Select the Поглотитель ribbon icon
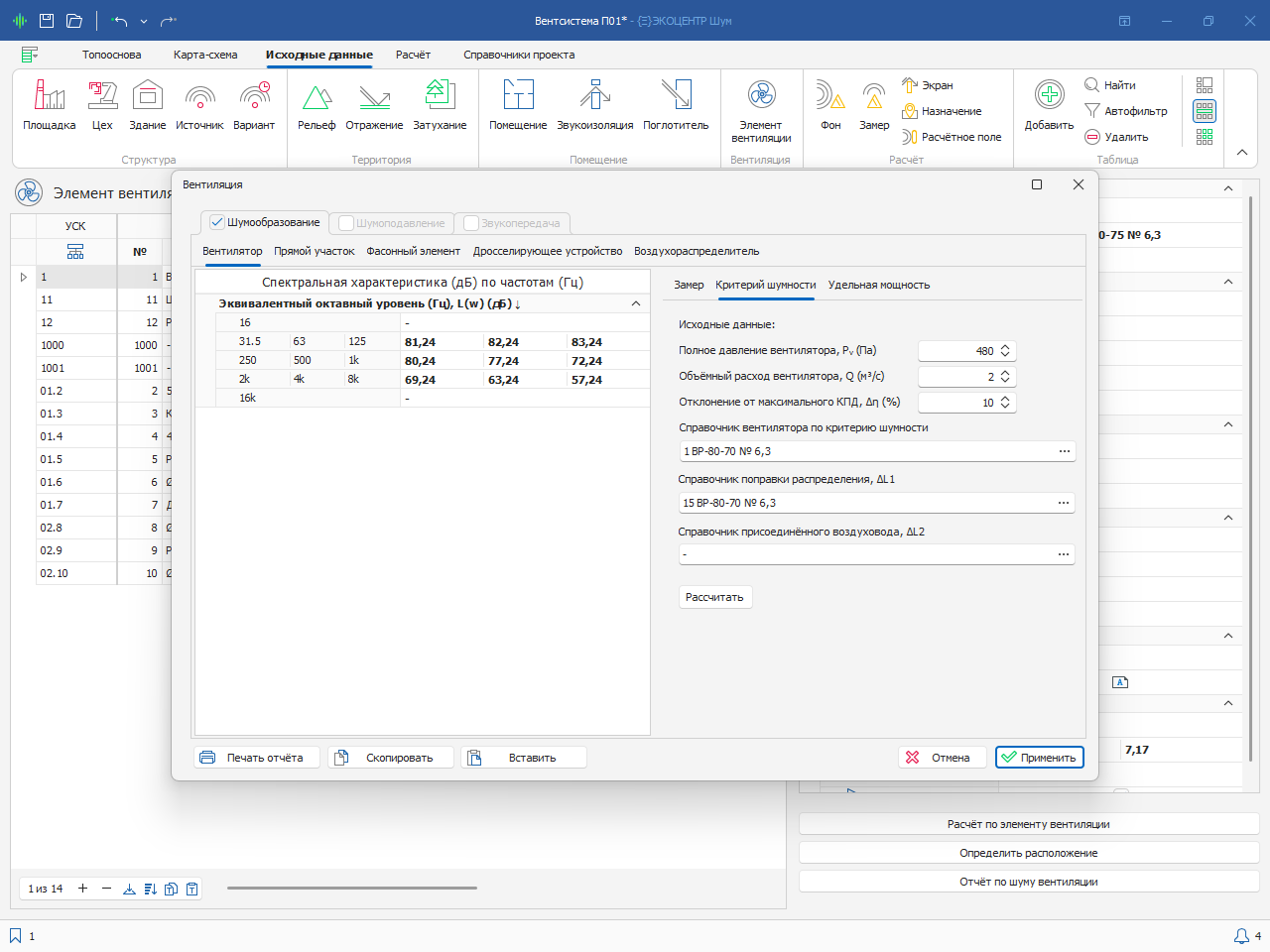 [676, 96]
